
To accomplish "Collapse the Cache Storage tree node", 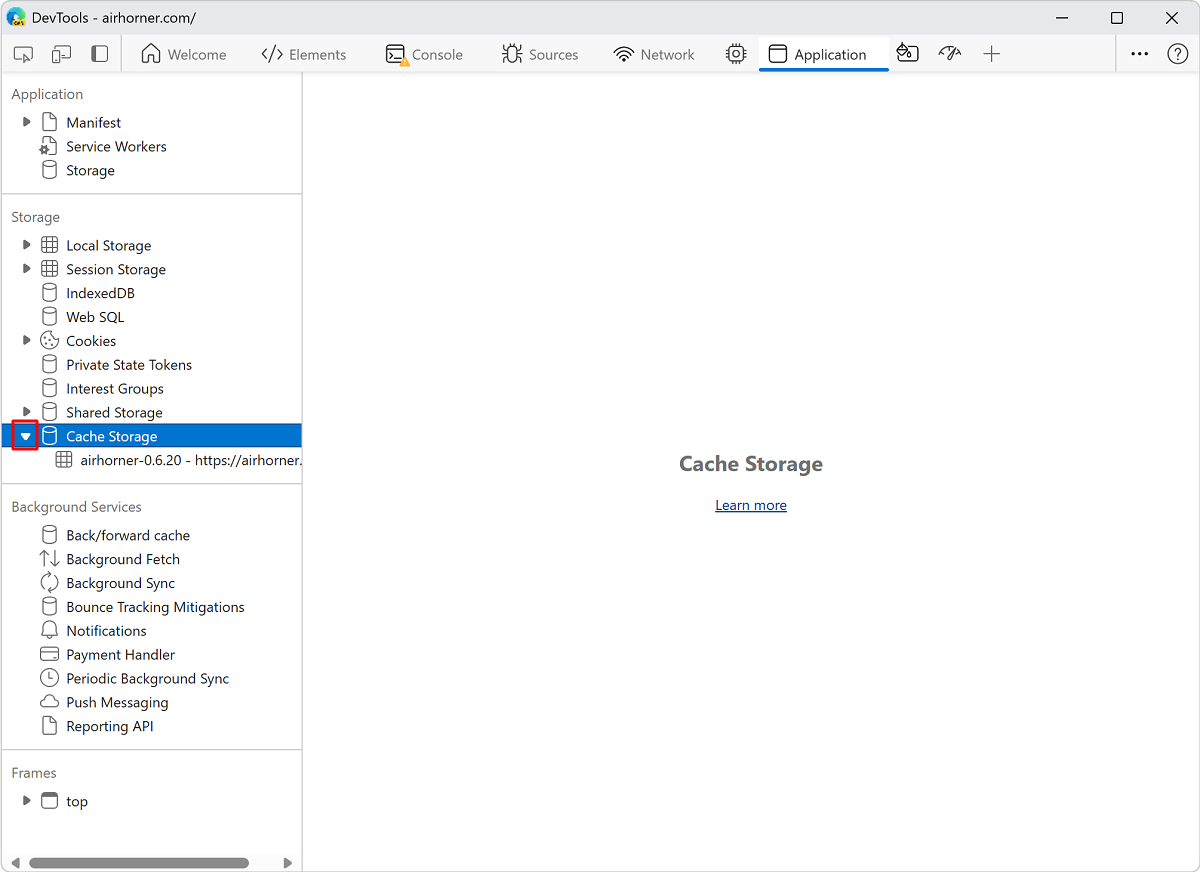I will pos(26,436).
